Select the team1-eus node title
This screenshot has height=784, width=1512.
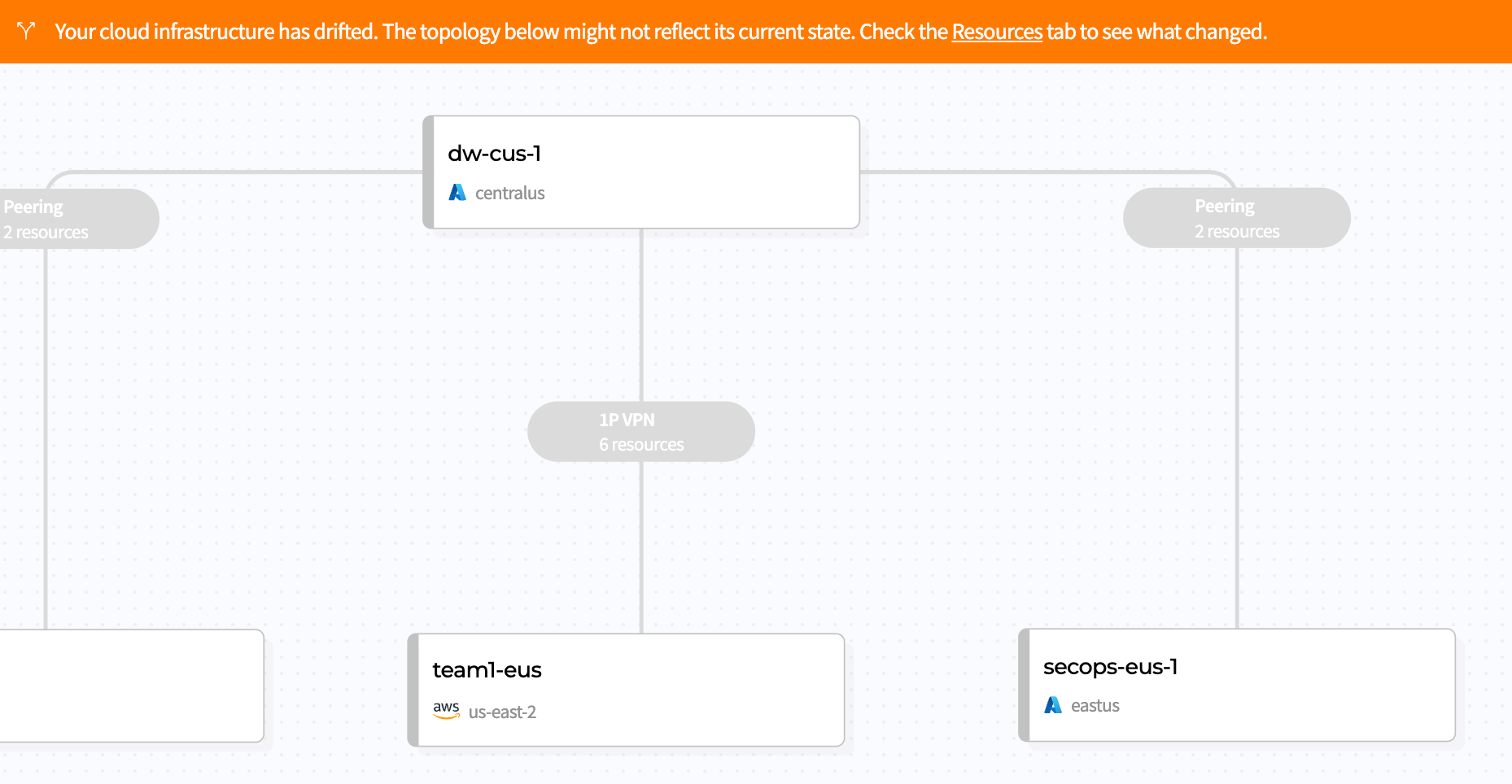tap(487, 669)
